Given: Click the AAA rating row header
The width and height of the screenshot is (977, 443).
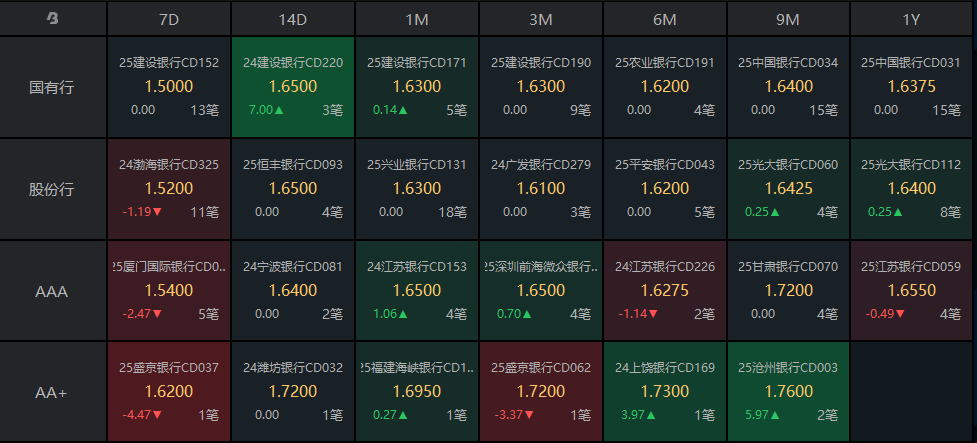Looking at the screenshot, I should click(x=53, y=291).
